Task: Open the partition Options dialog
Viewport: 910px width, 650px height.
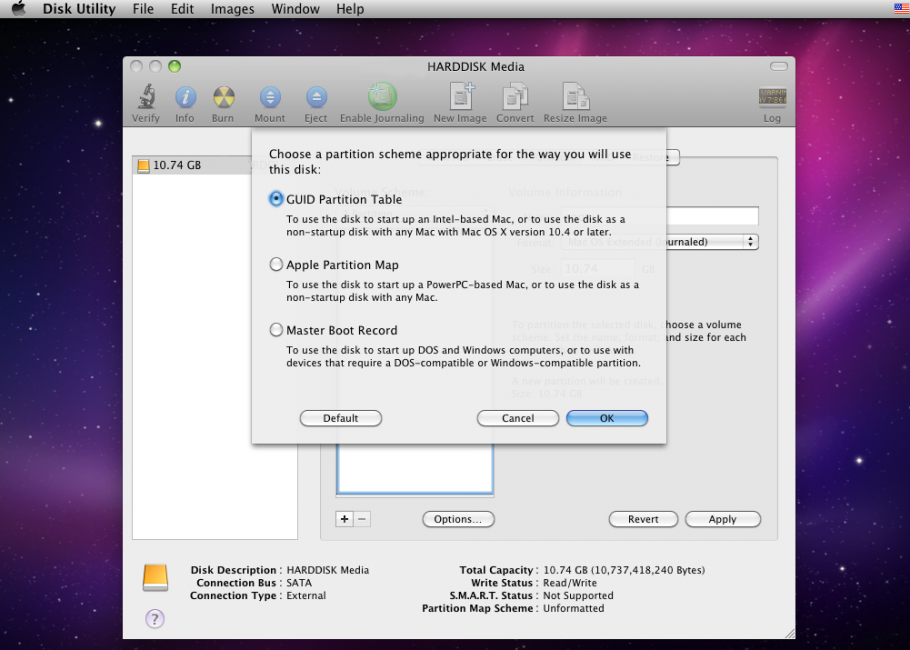Action: 458,519
